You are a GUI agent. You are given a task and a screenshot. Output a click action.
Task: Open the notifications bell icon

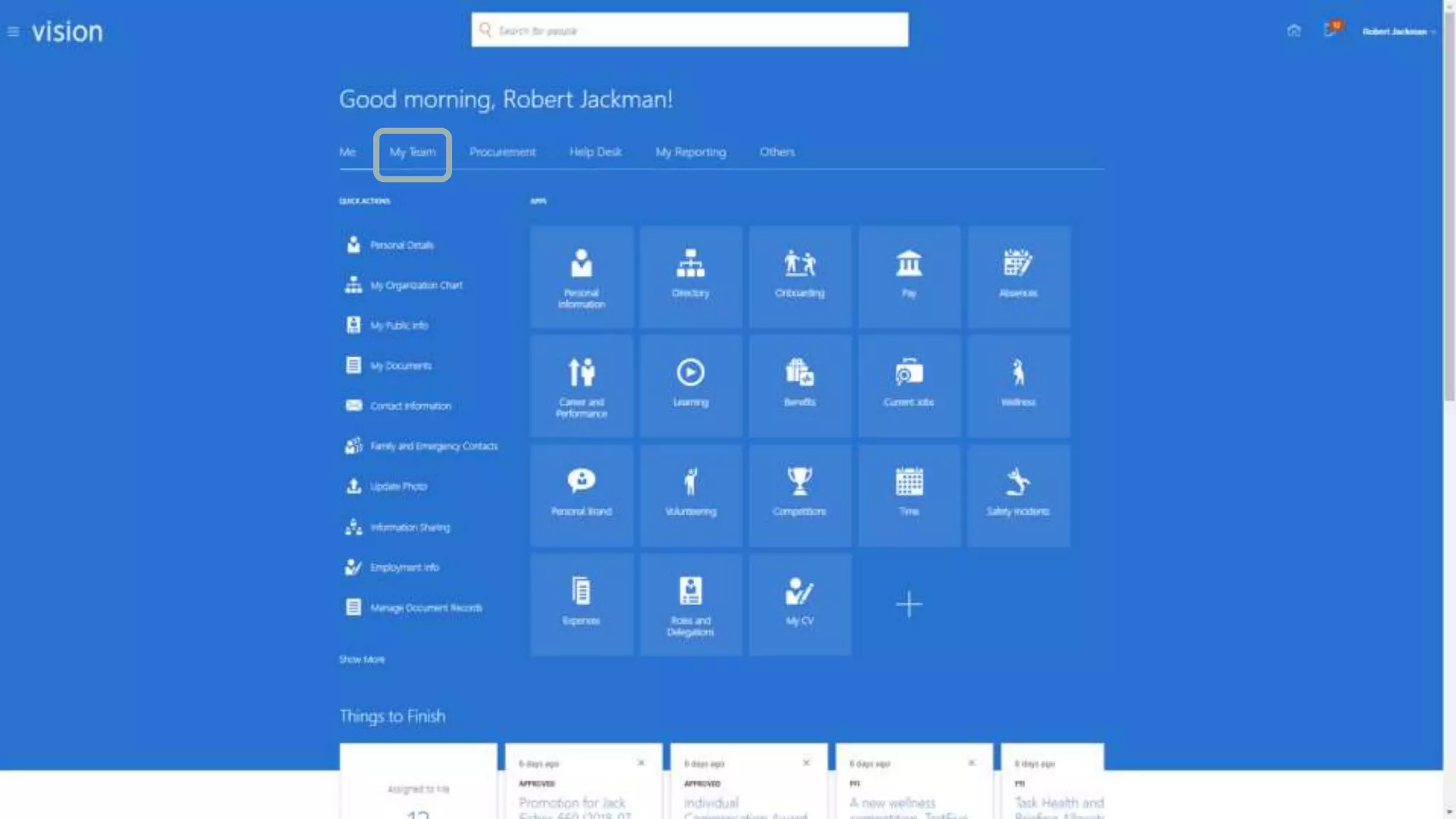(1329, 31)
